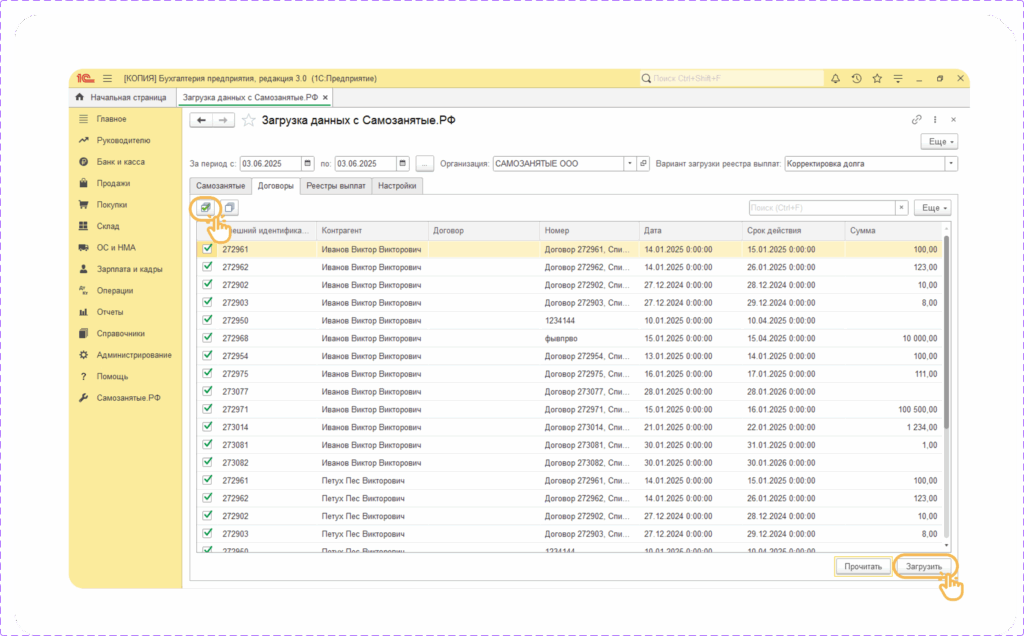Image resolution: width=1024 pixels, height=636 pixels.
Task: Toggle checkbox for row 273014
Action: [x=208, y=427]
